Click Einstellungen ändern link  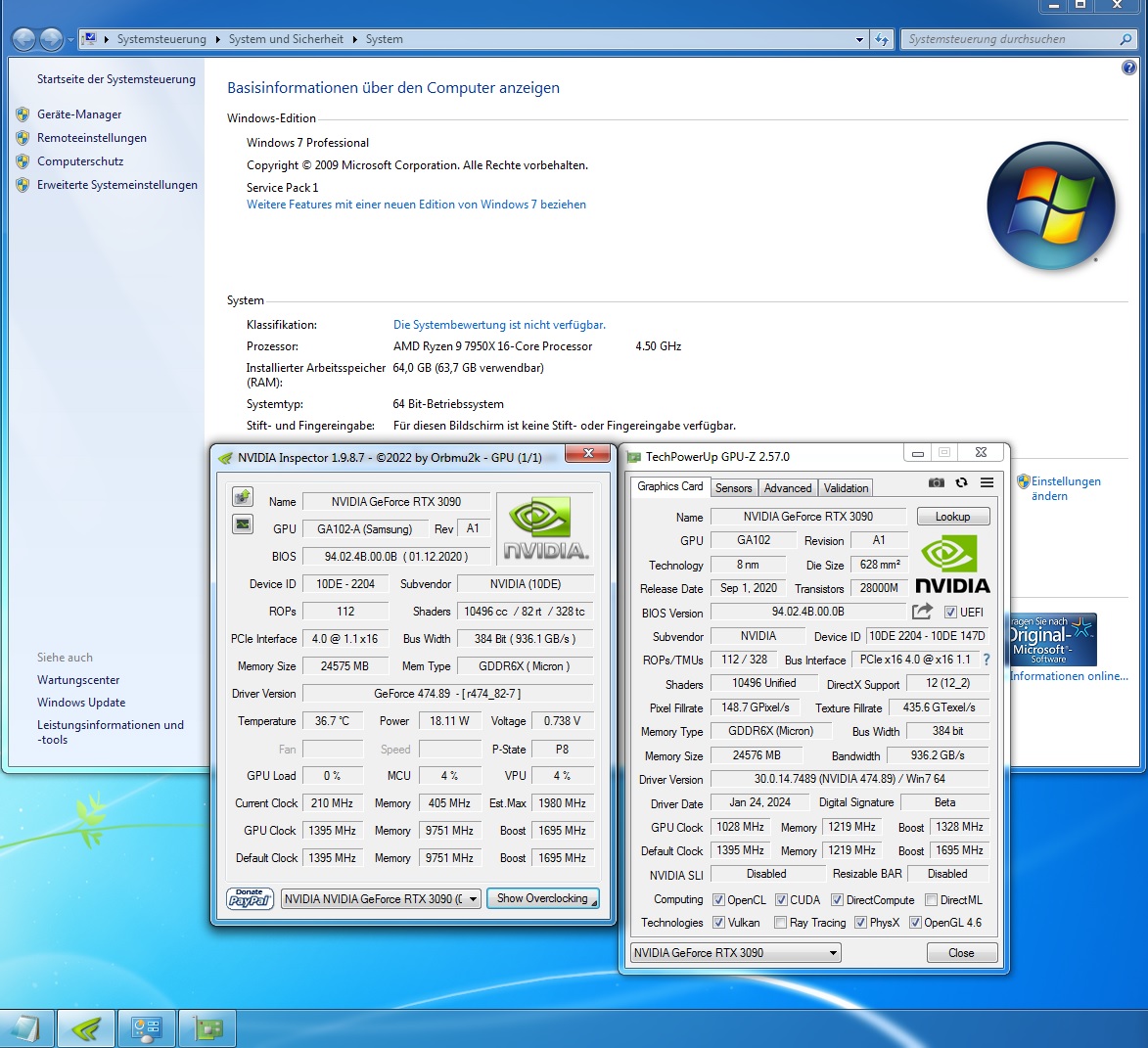[1066, 488]
